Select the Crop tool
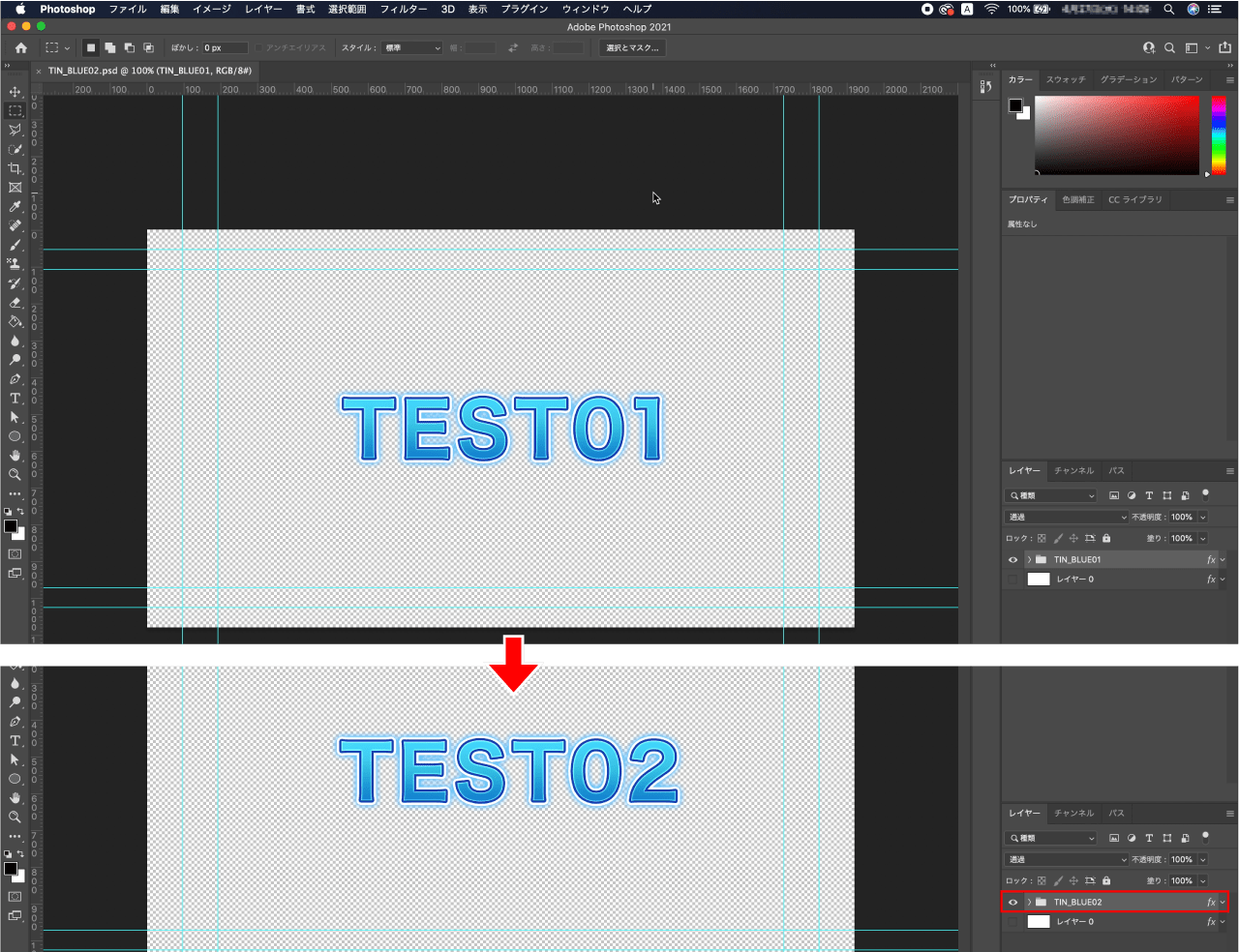The height and width of the screenshot is (952, 1239). click(15, 168)
